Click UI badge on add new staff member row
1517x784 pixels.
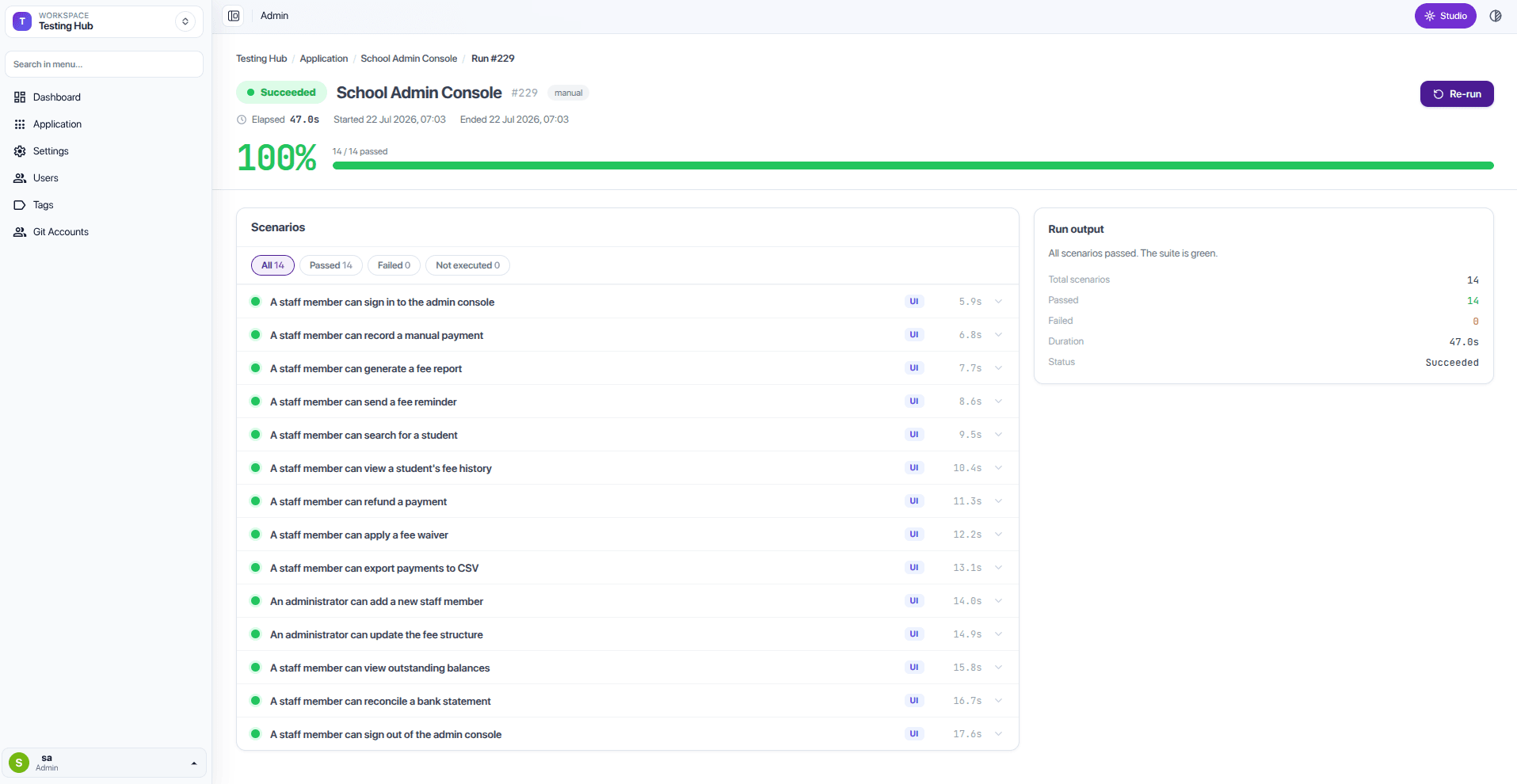(914, 601)
